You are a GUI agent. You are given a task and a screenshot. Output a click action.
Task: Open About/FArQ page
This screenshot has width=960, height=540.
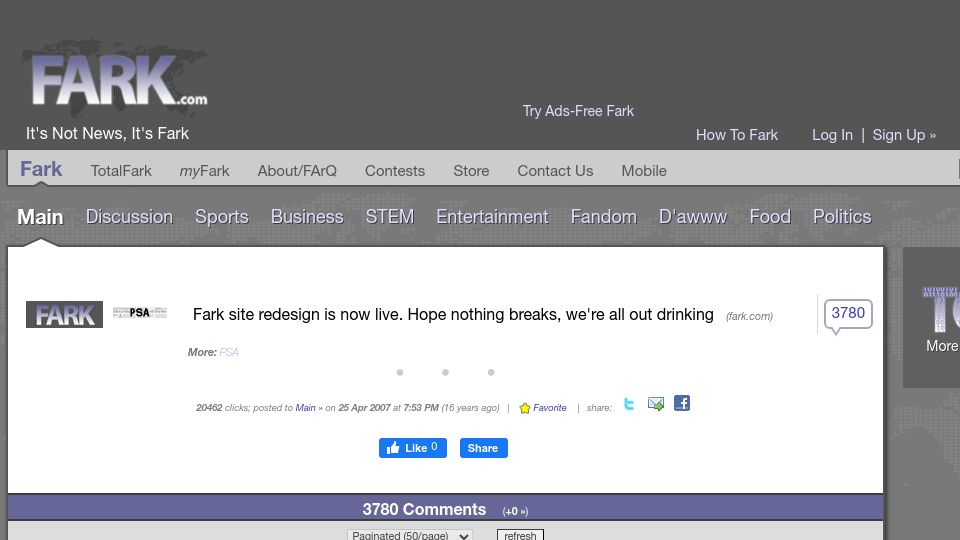point(297,171)
